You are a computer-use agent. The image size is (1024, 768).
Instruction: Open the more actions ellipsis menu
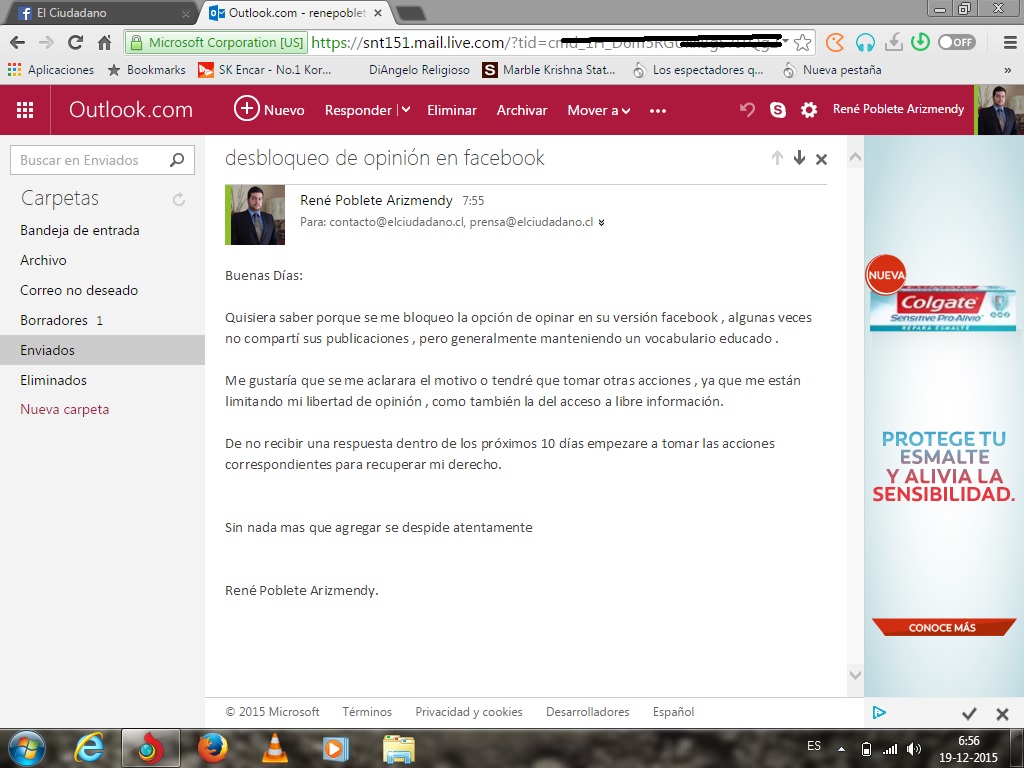pos(657,110)
